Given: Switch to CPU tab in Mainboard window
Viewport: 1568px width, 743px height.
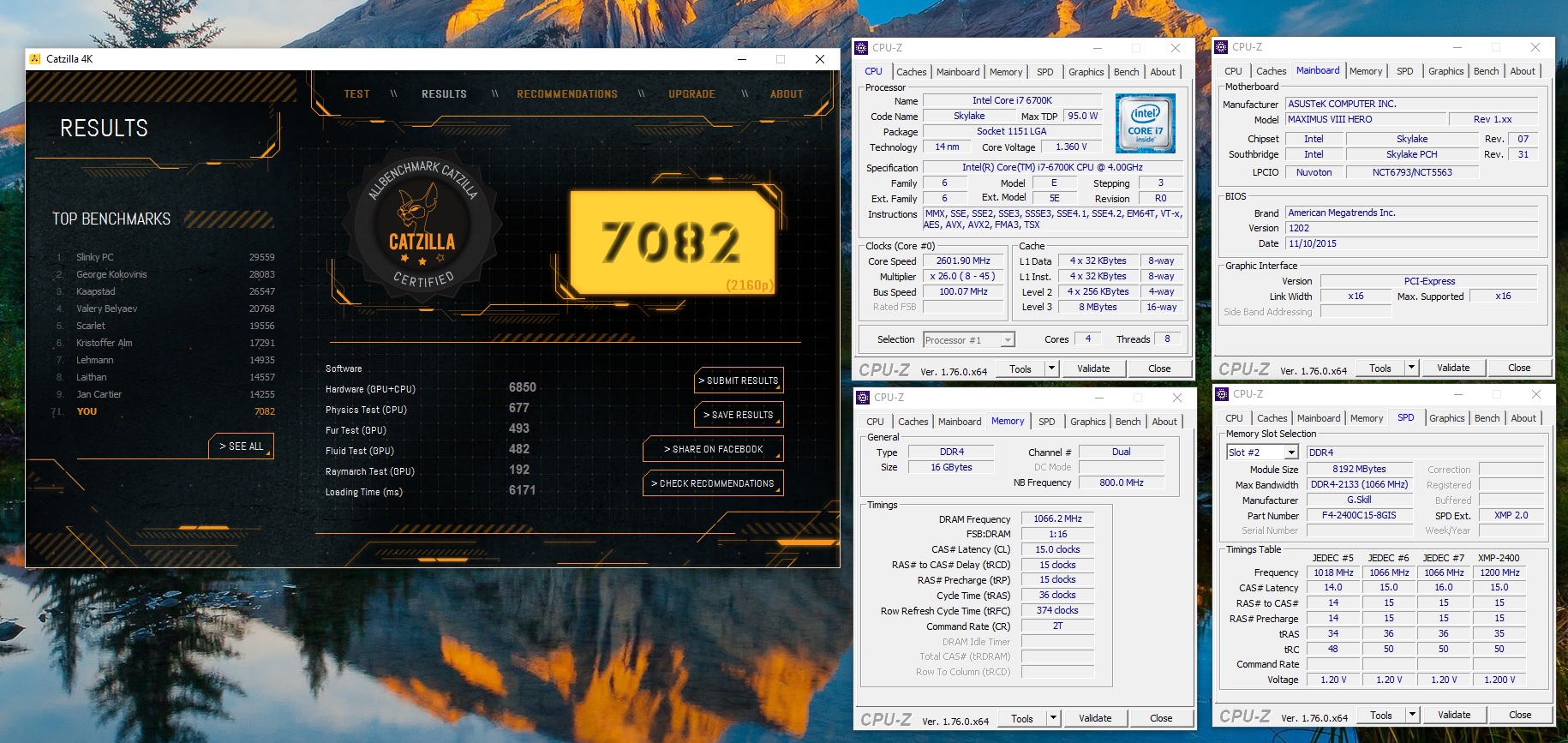Looking at the screenshot, I should point(1234,71).
